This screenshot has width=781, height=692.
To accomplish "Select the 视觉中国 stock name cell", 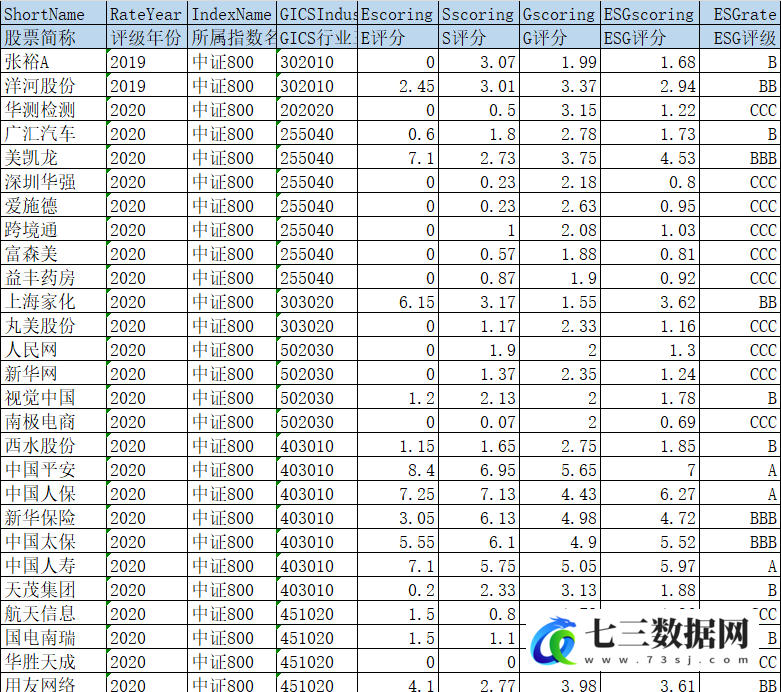I will pos(53,397).
